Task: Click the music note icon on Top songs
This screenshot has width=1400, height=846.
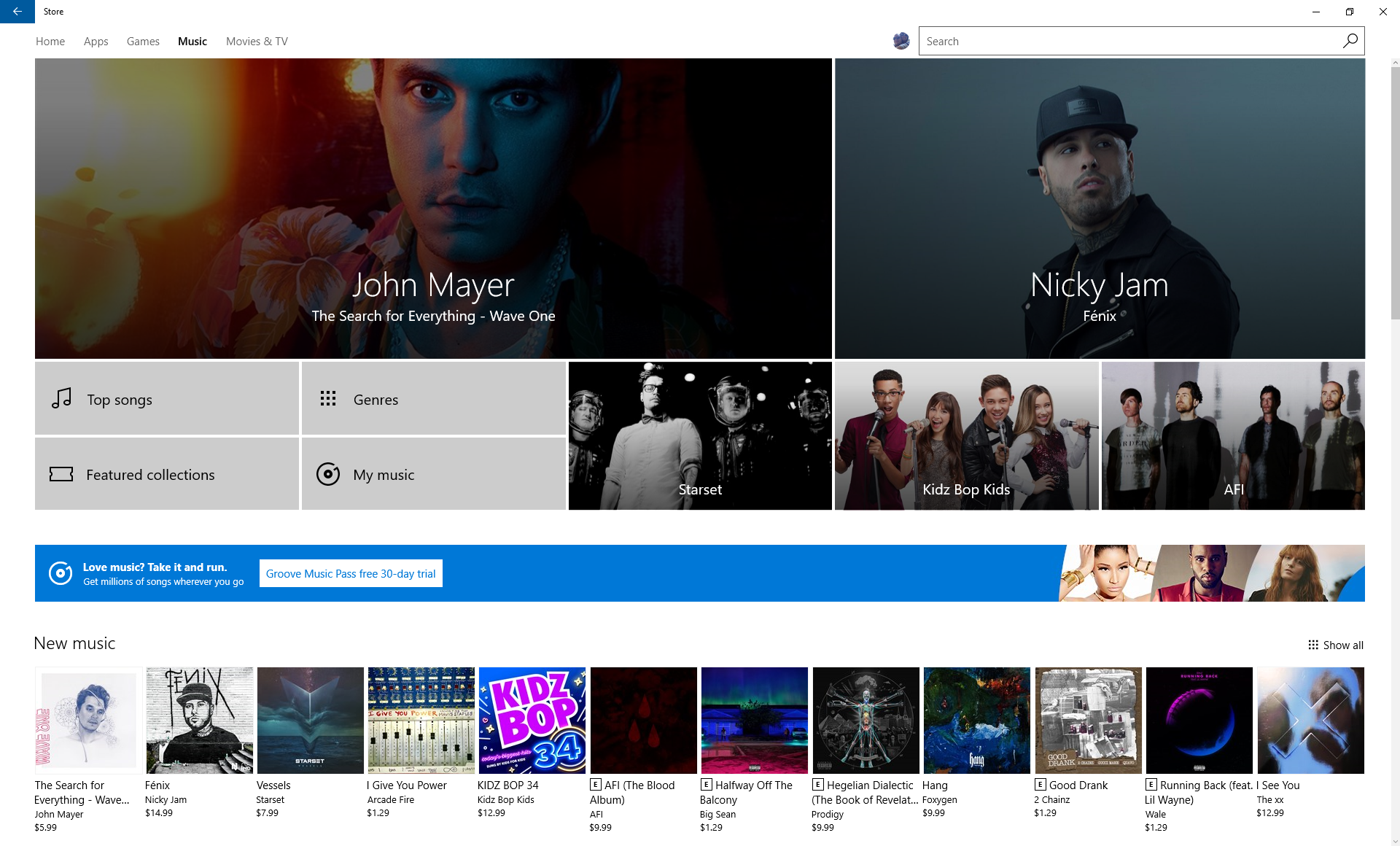Action: [62, 398]
